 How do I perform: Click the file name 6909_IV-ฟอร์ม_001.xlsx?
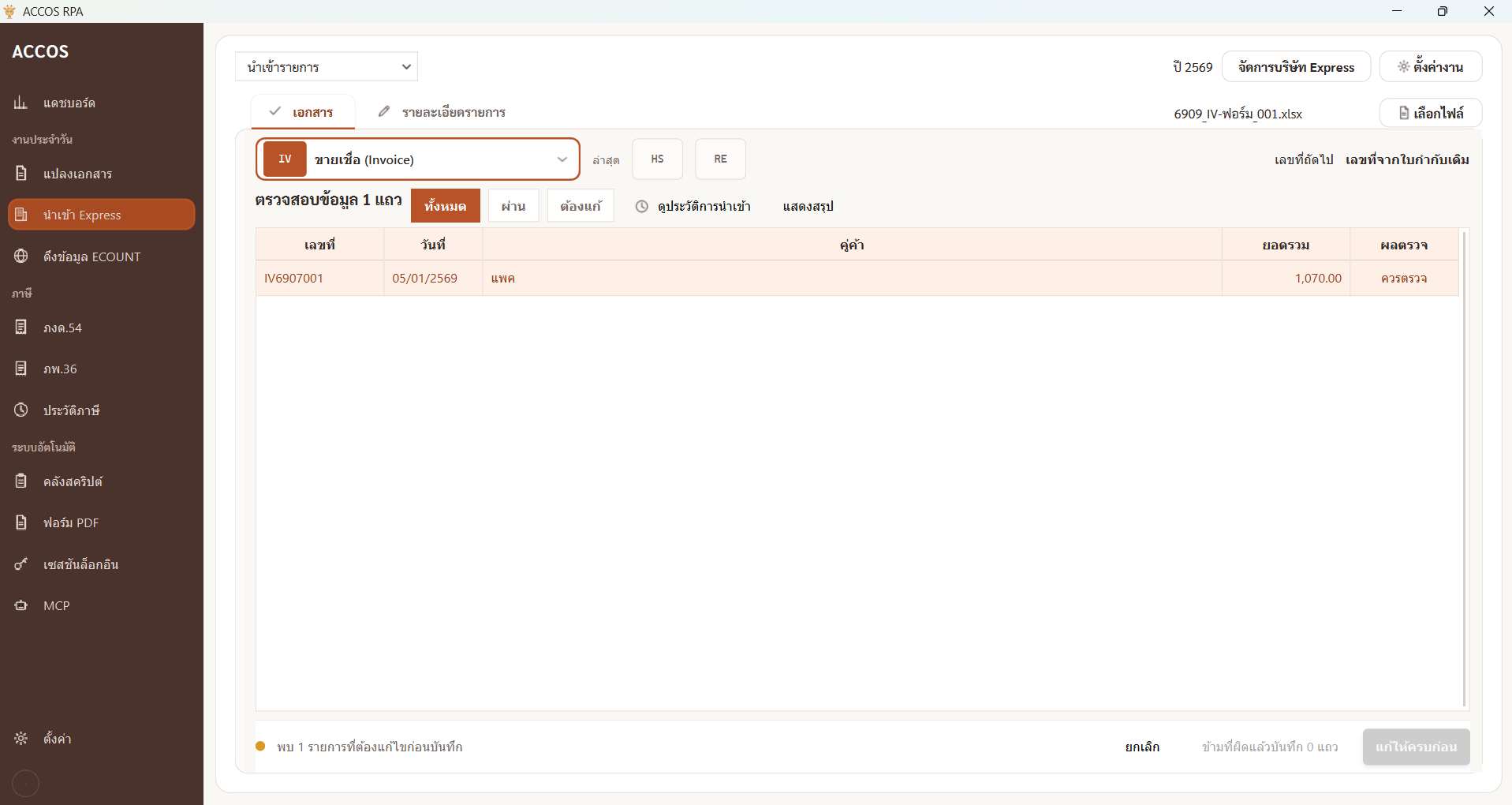click(1238, 114)
